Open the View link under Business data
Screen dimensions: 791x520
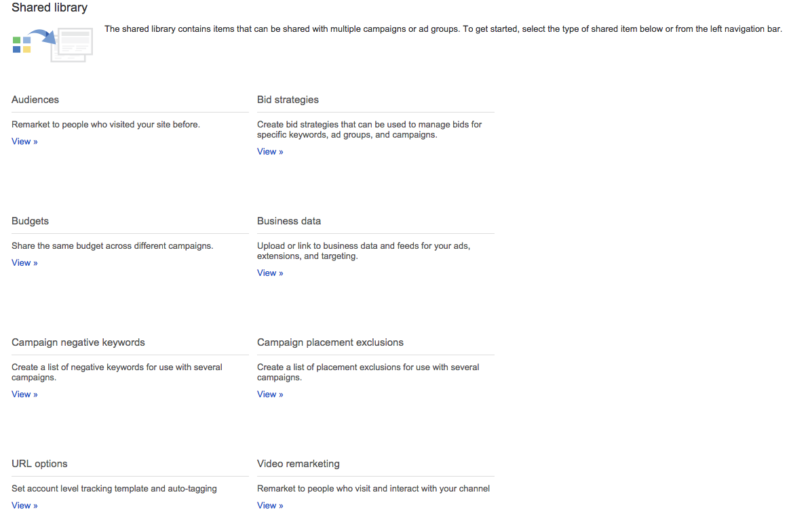(270, 273)
